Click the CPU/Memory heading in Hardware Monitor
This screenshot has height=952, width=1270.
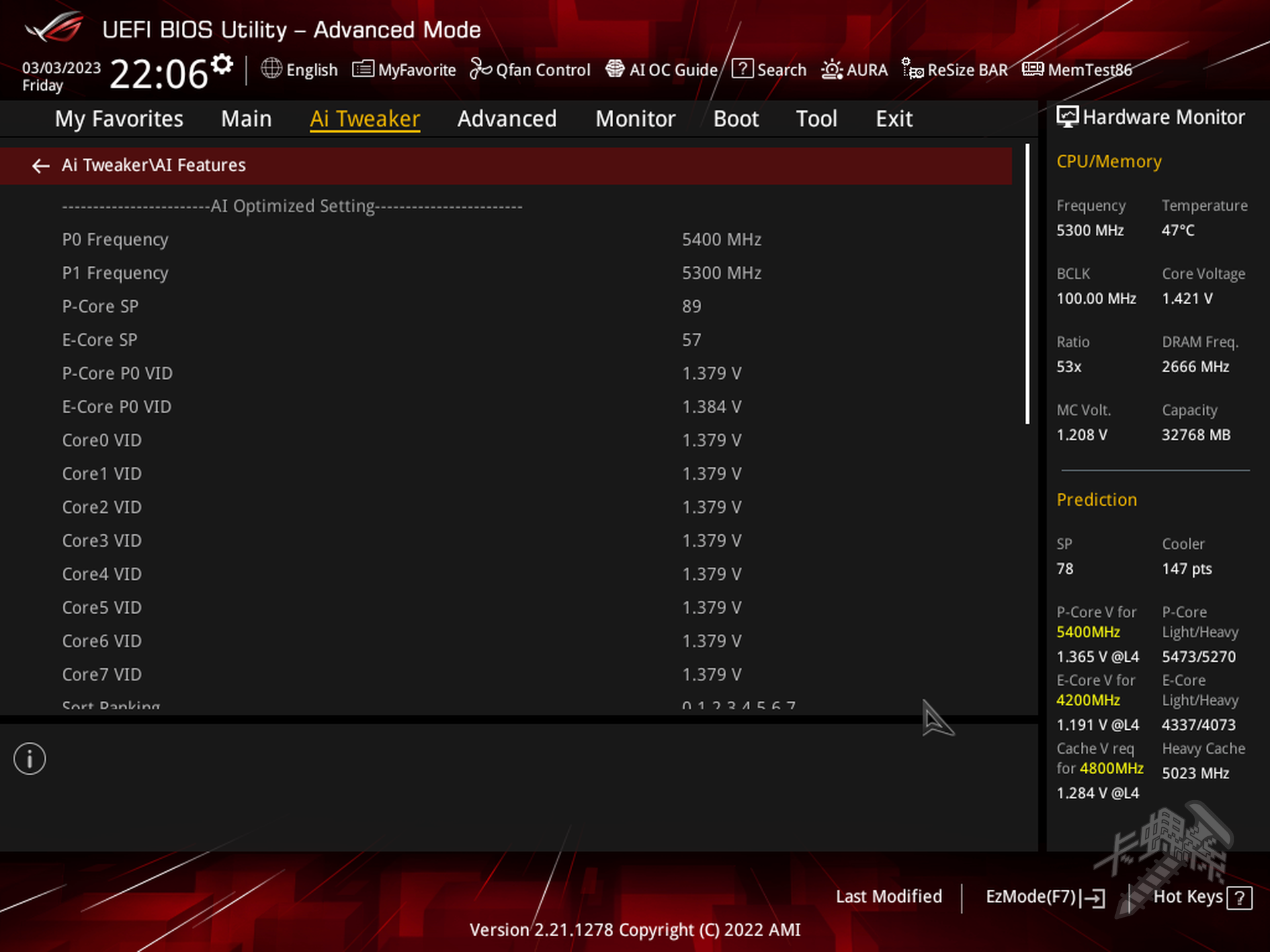tap(1109, 162)
